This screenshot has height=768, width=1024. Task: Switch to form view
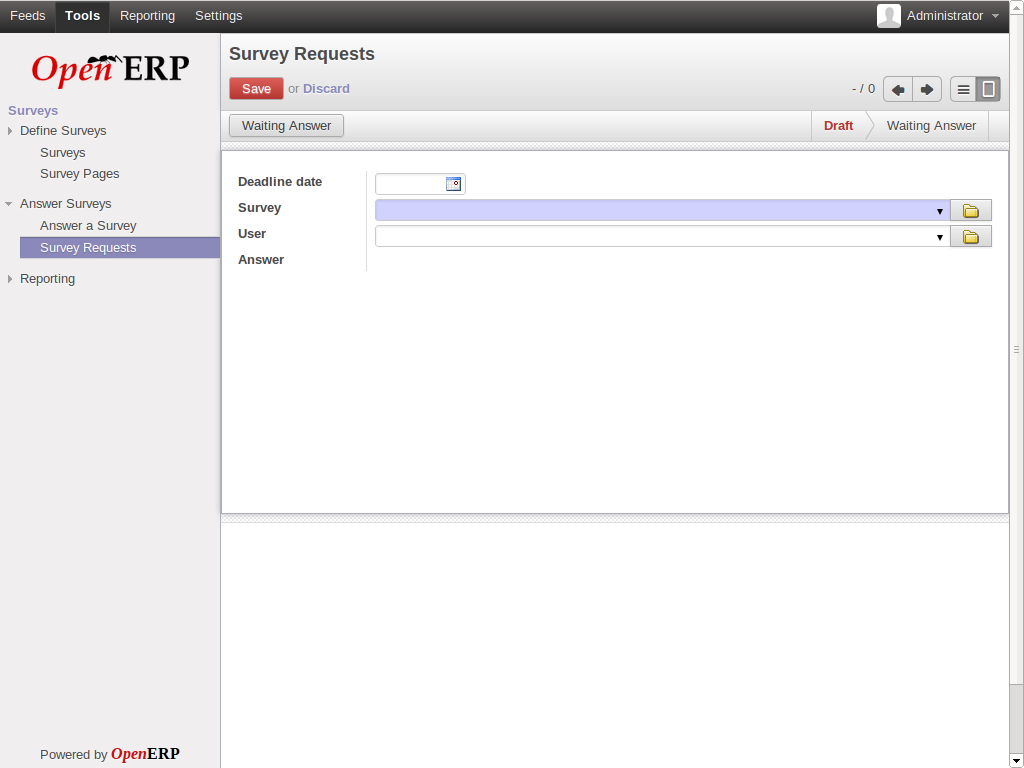[988, 89]
